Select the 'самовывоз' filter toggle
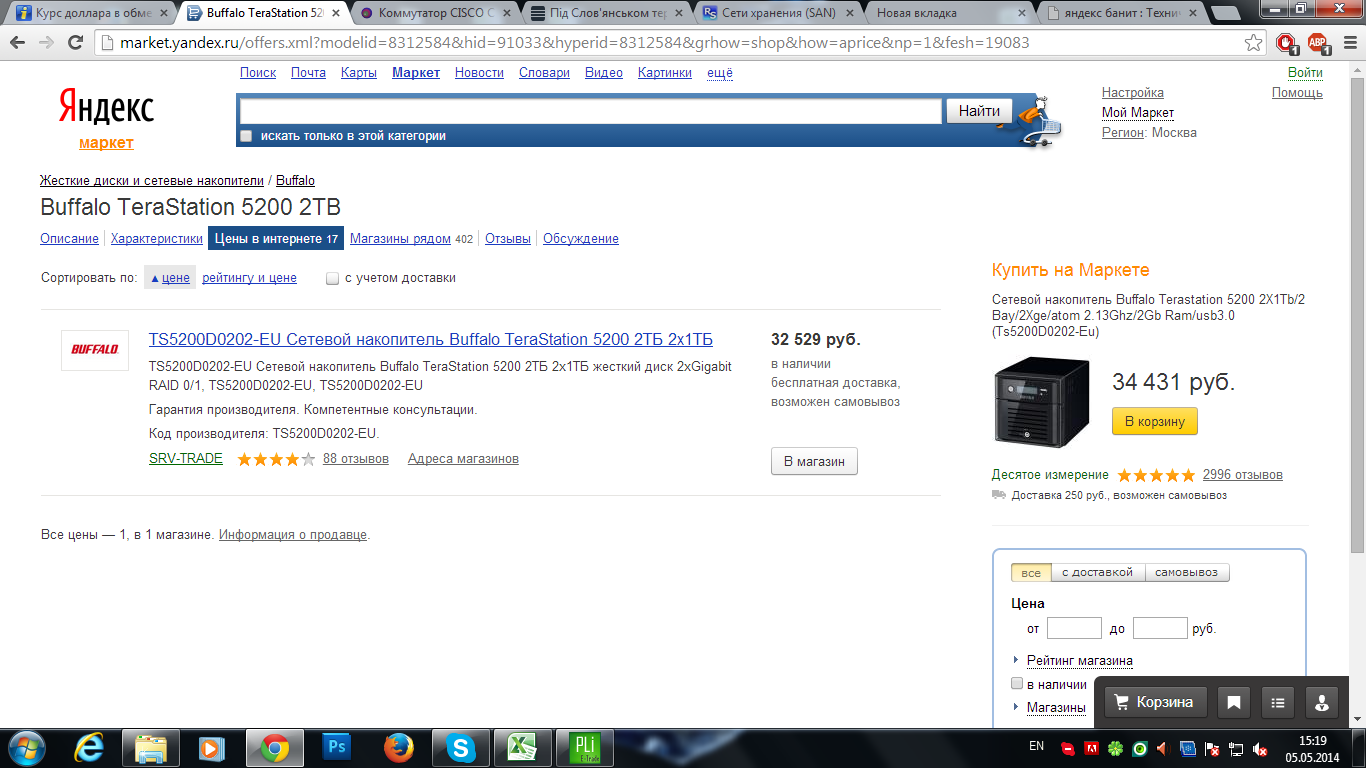The width and height of the screenshot is (1366, 768). [x=1187, y=573]
